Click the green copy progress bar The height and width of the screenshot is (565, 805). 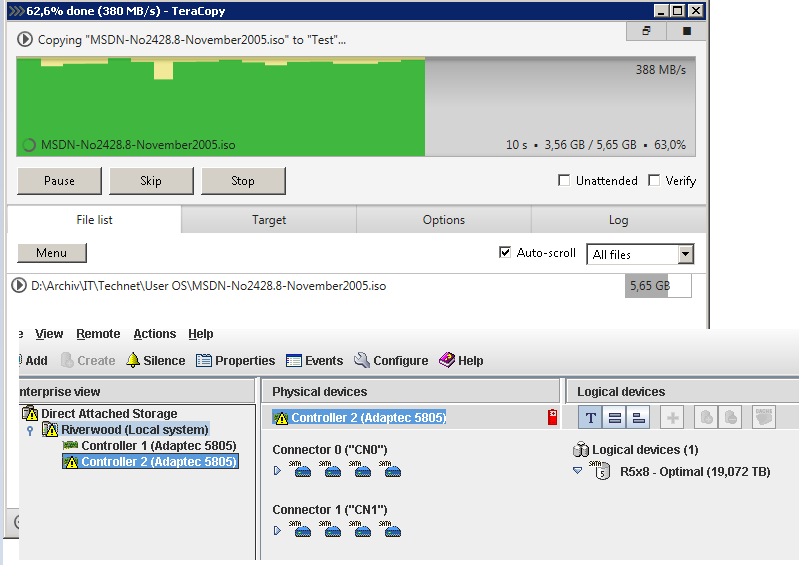pos(221,107)
